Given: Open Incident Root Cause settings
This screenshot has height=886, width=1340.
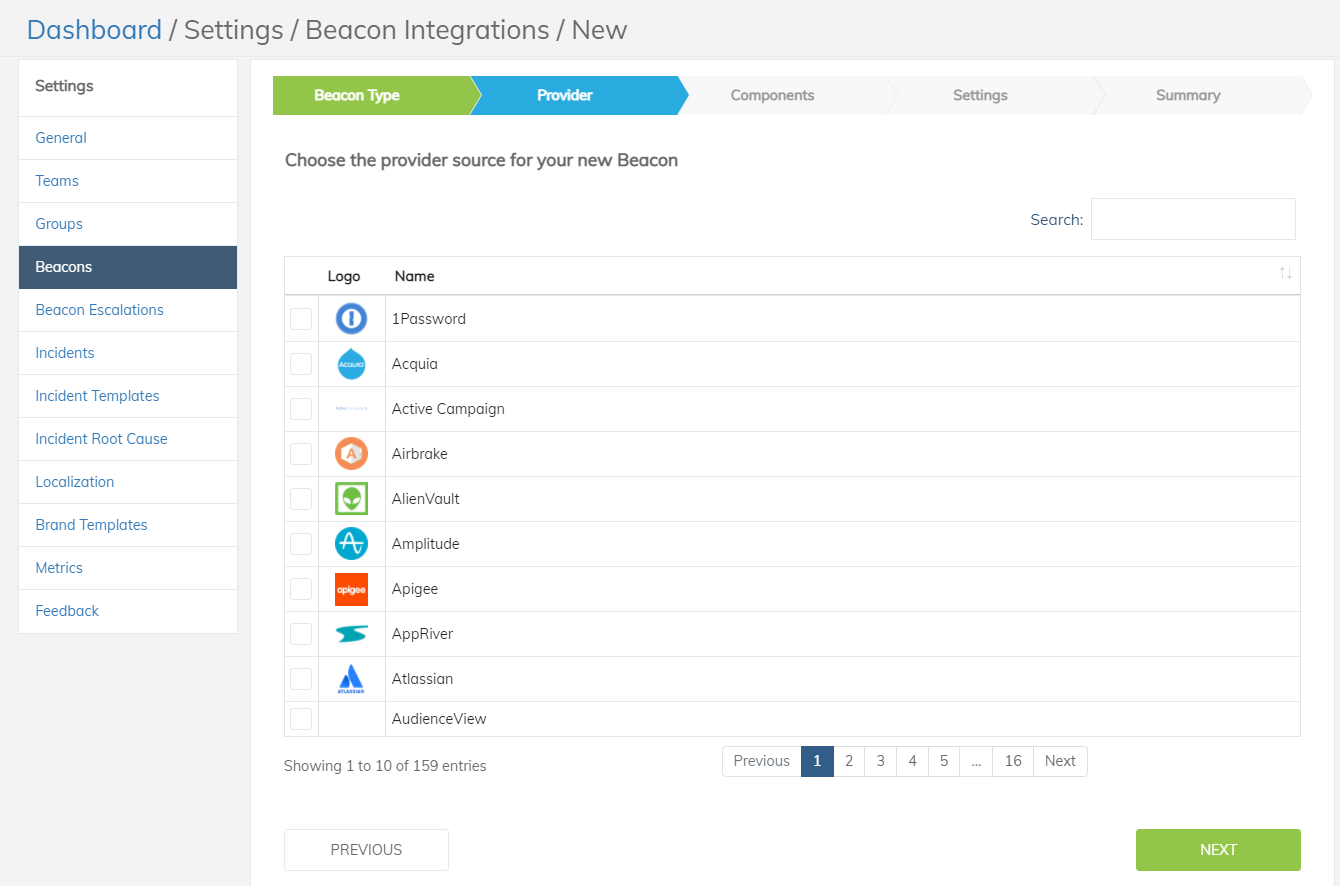Looking at the screenshot, I should pyautogui.click(x=128, y=439).
